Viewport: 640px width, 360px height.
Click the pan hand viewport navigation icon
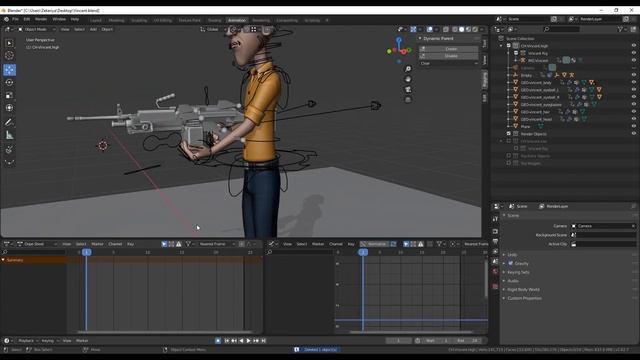tap(408, 79)
